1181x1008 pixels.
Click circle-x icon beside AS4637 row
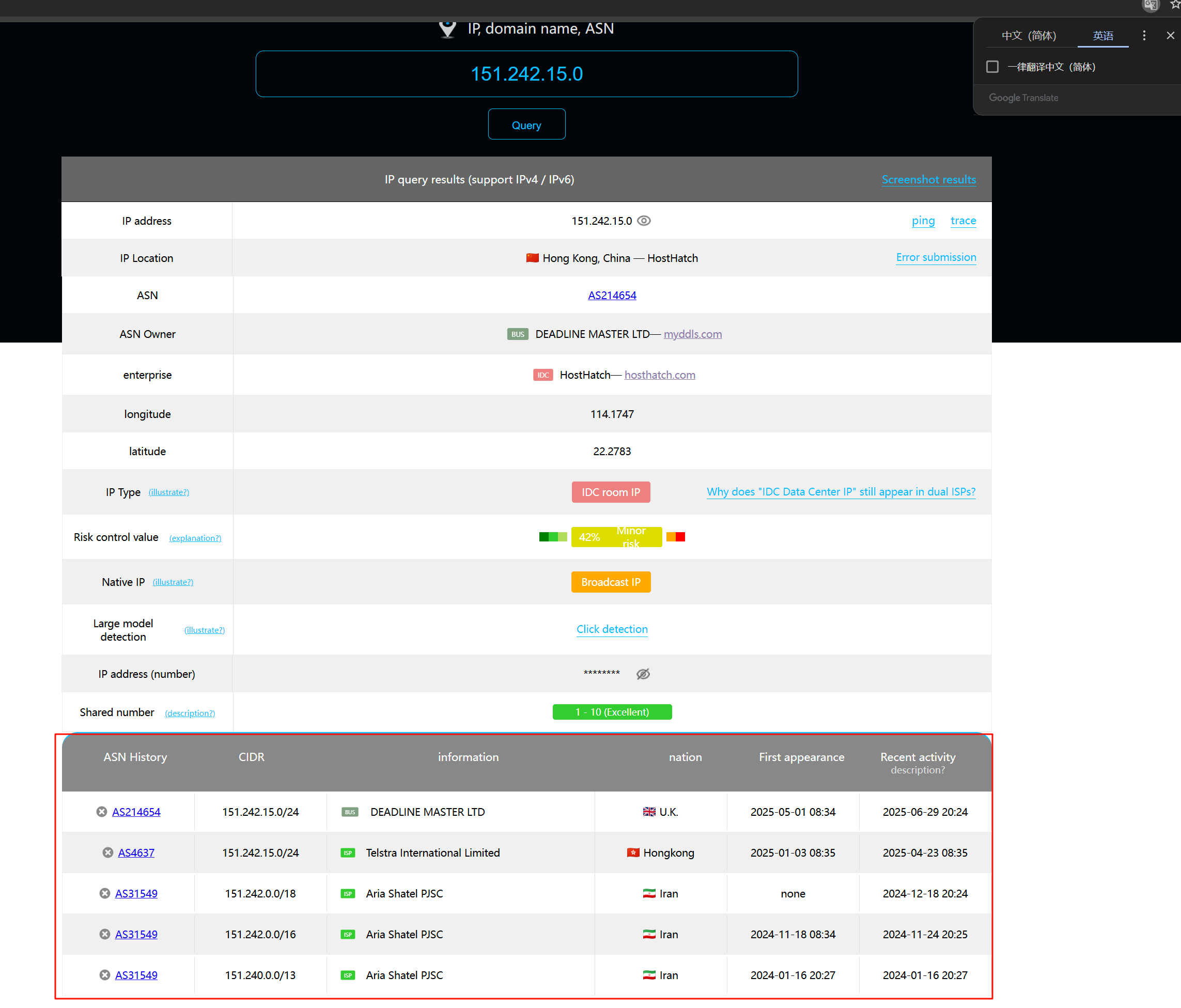coord(108,852)
